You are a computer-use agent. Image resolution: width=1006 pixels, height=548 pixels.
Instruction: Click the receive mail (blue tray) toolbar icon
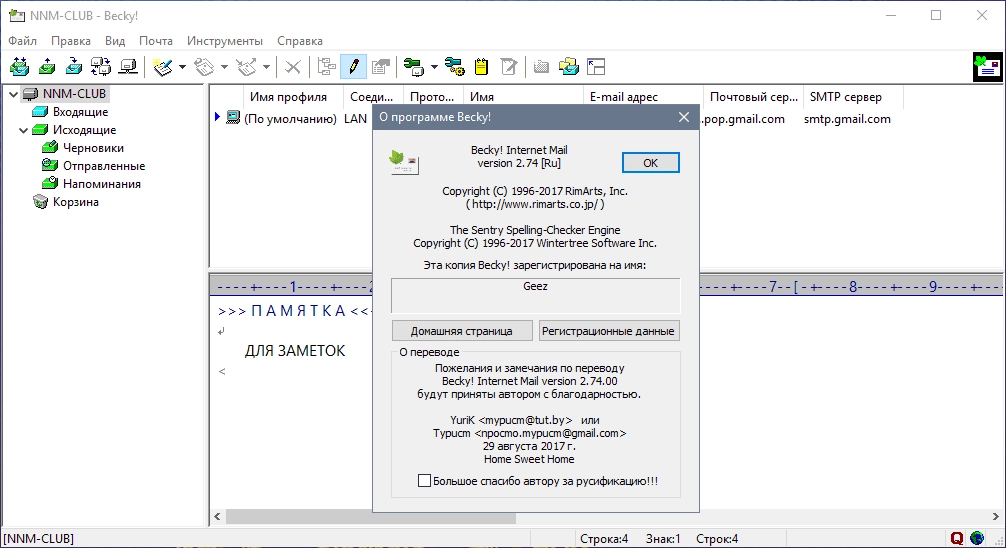pos(74,67)
